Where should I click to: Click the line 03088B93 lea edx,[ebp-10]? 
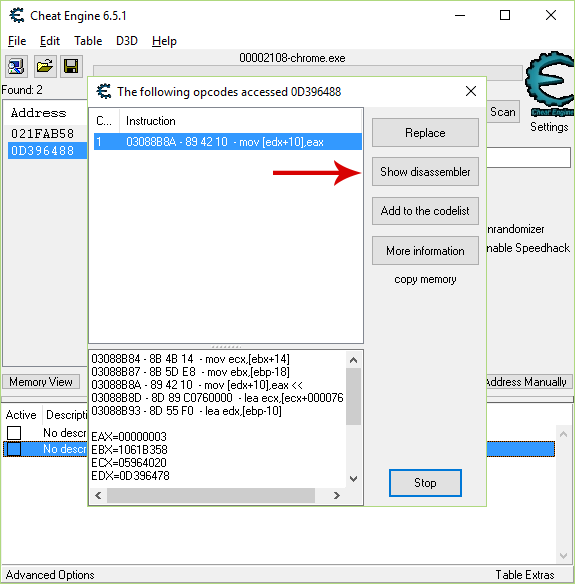[186, 411]
